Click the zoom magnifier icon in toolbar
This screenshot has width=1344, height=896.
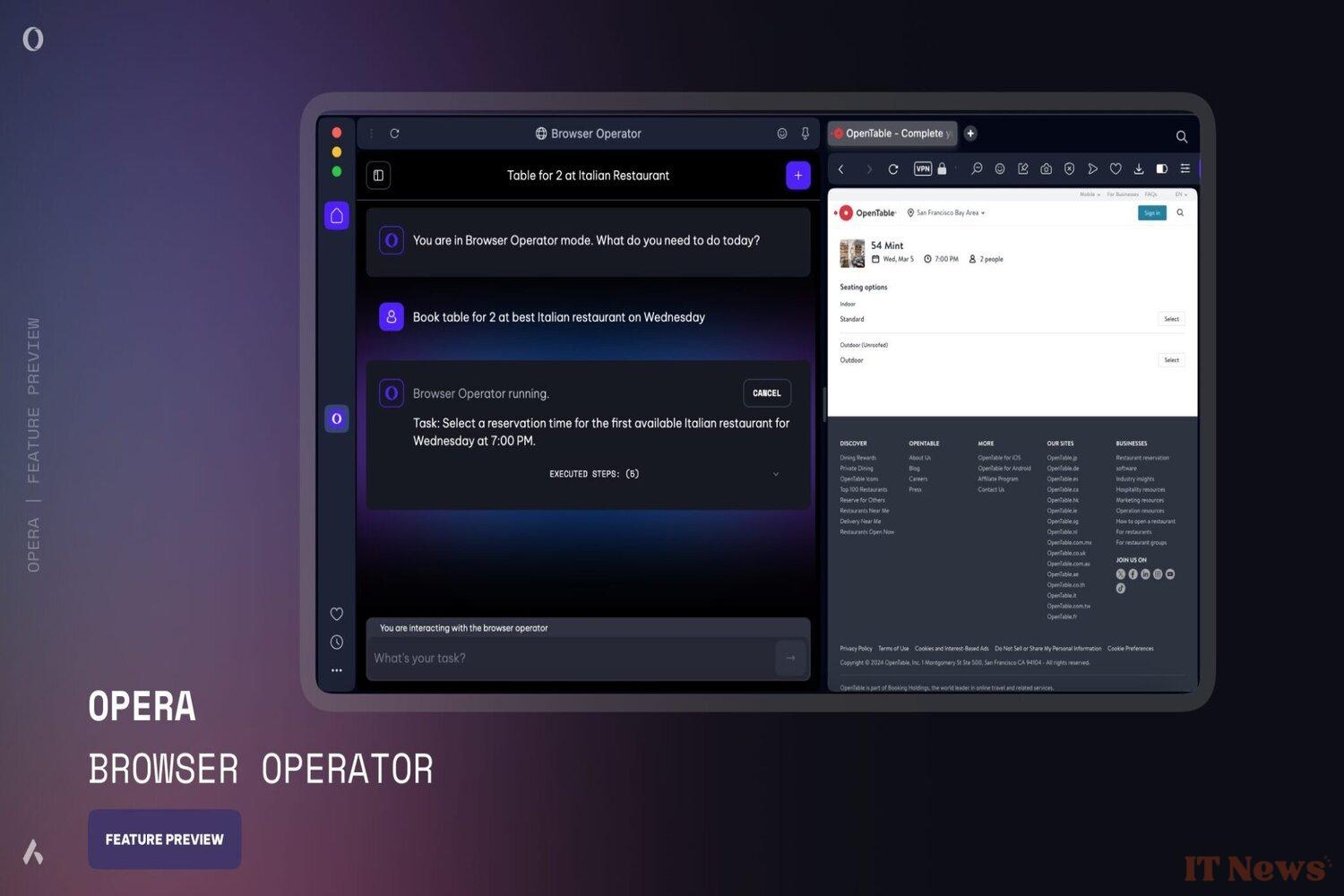coord(977,168)
